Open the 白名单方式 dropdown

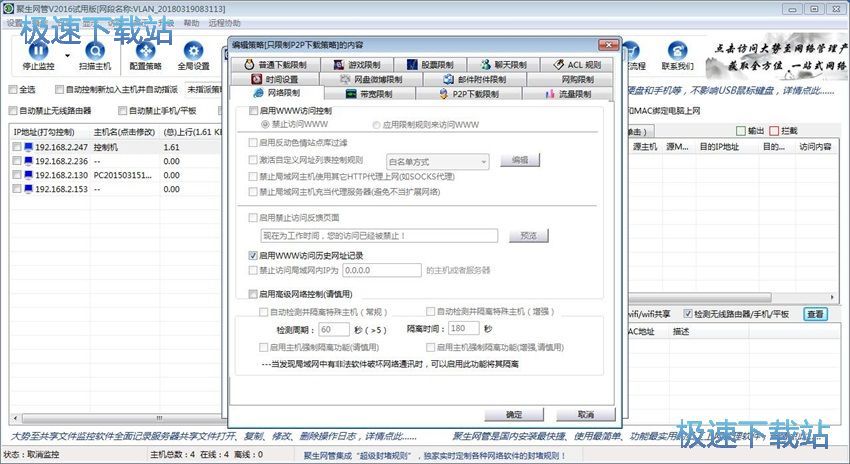click(x=437, y=162)
